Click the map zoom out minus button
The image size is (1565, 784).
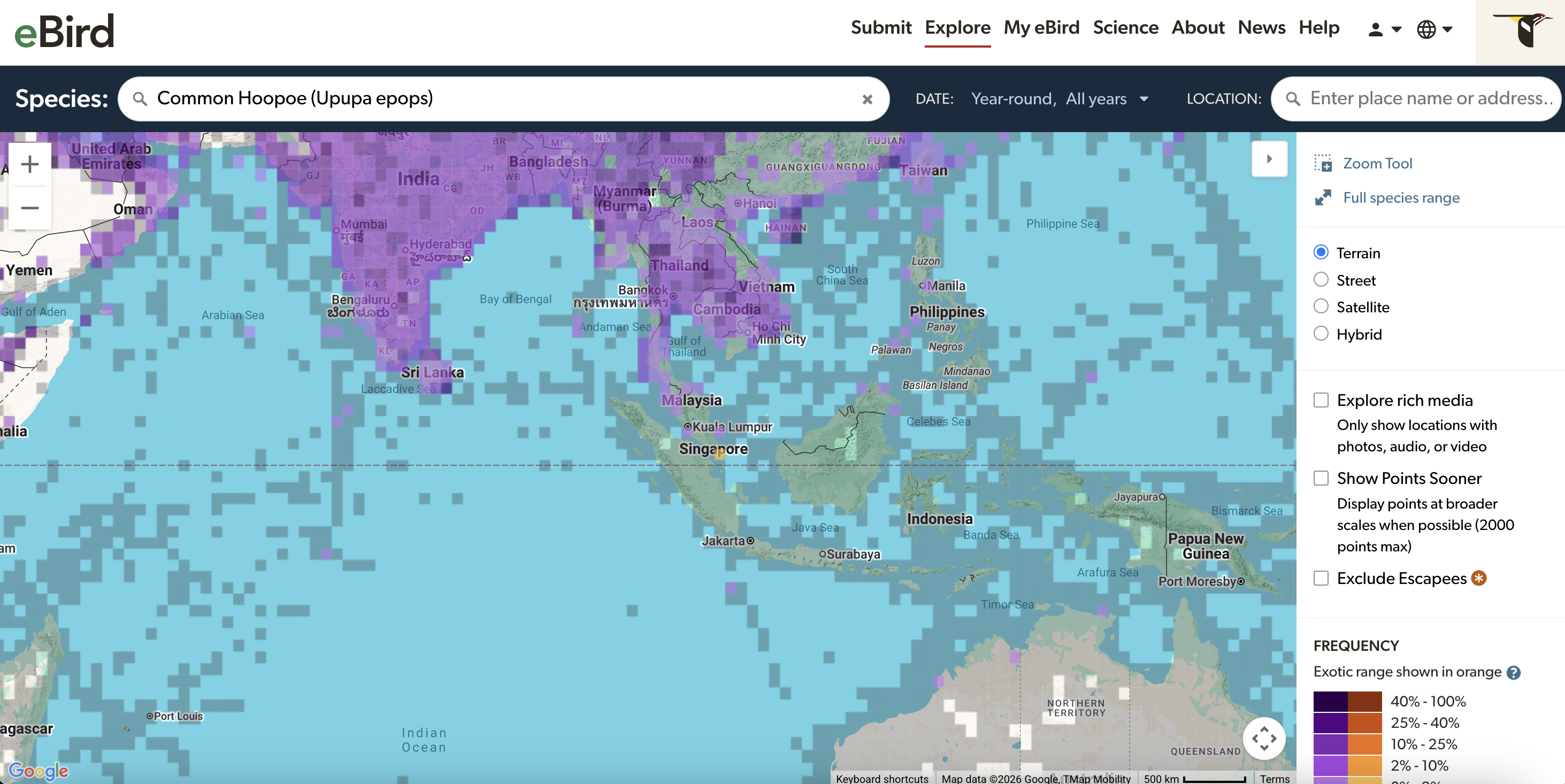tap(30, 207)
